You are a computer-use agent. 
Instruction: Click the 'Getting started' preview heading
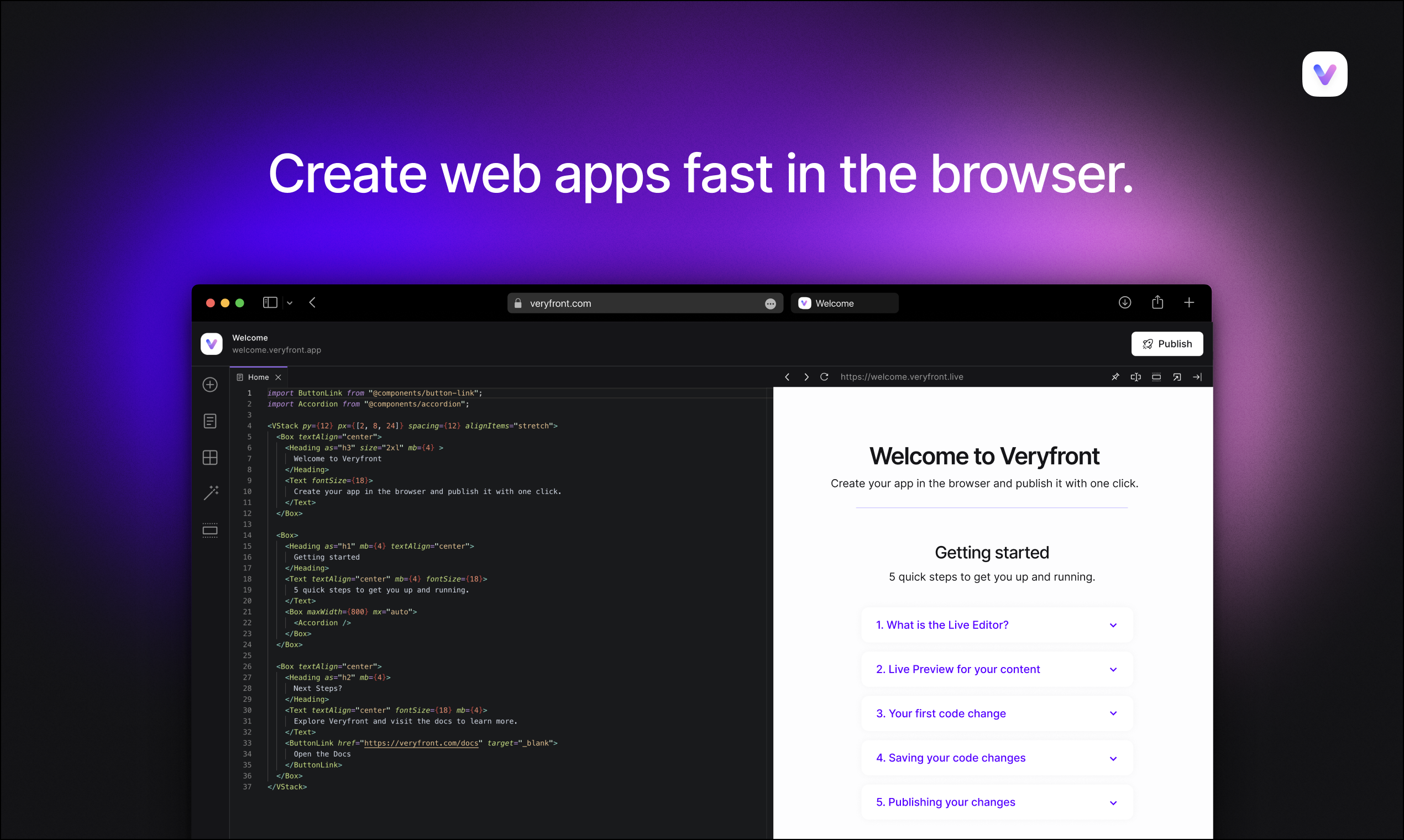(x=991, y=553)
